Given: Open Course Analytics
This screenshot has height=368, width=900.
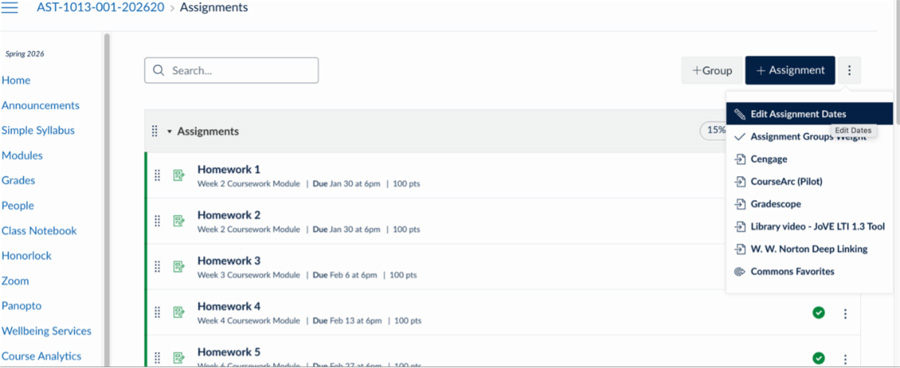Looking at the screenshot, I should [x=41, y=356].
